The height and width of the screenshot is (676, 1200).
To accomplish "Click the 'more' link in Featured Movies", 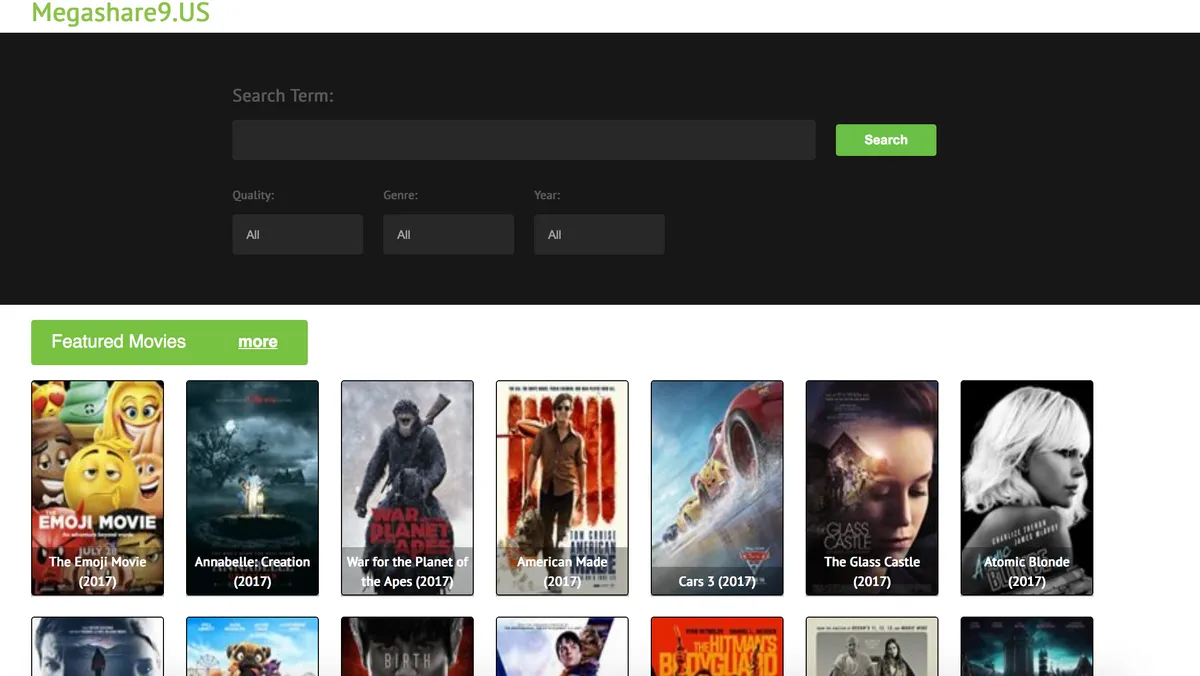I will 258,342.
